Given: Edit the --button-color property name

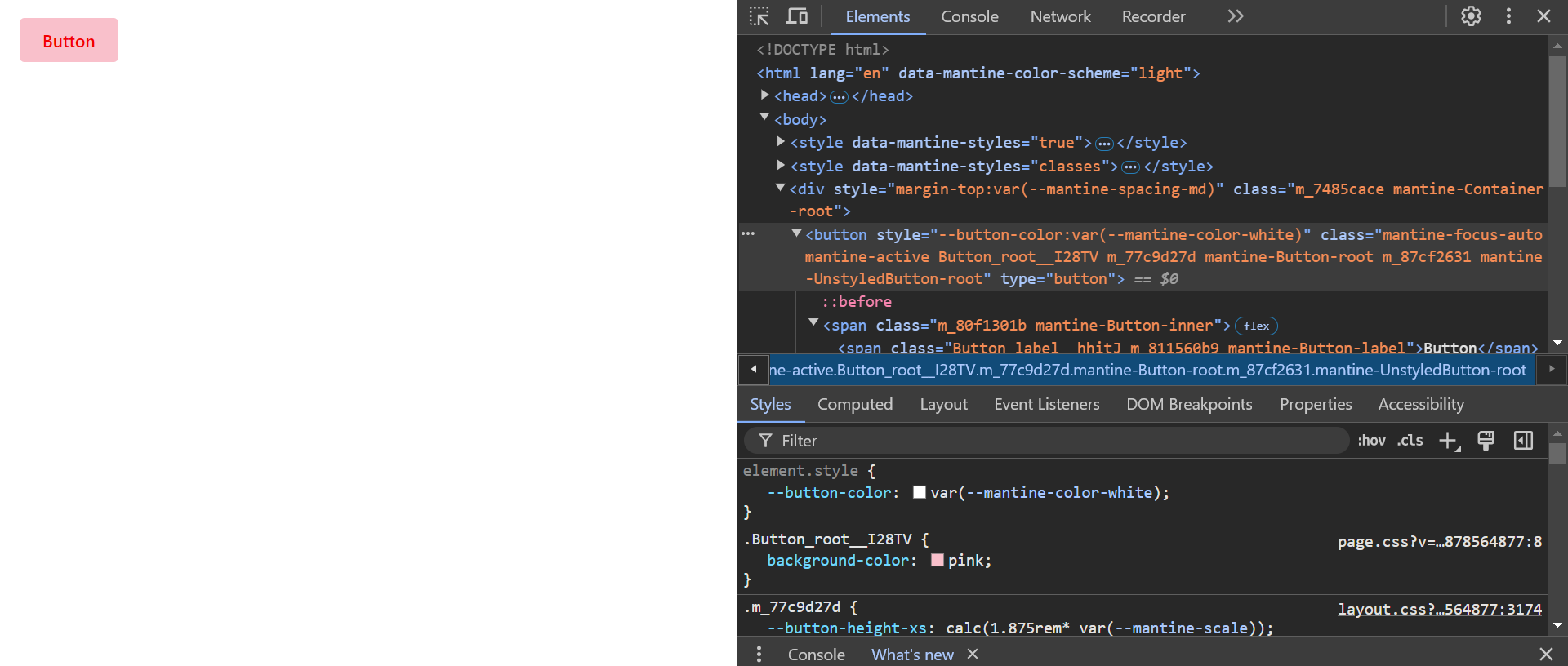Looking at the screenshot, I should (x=829, y=493).
